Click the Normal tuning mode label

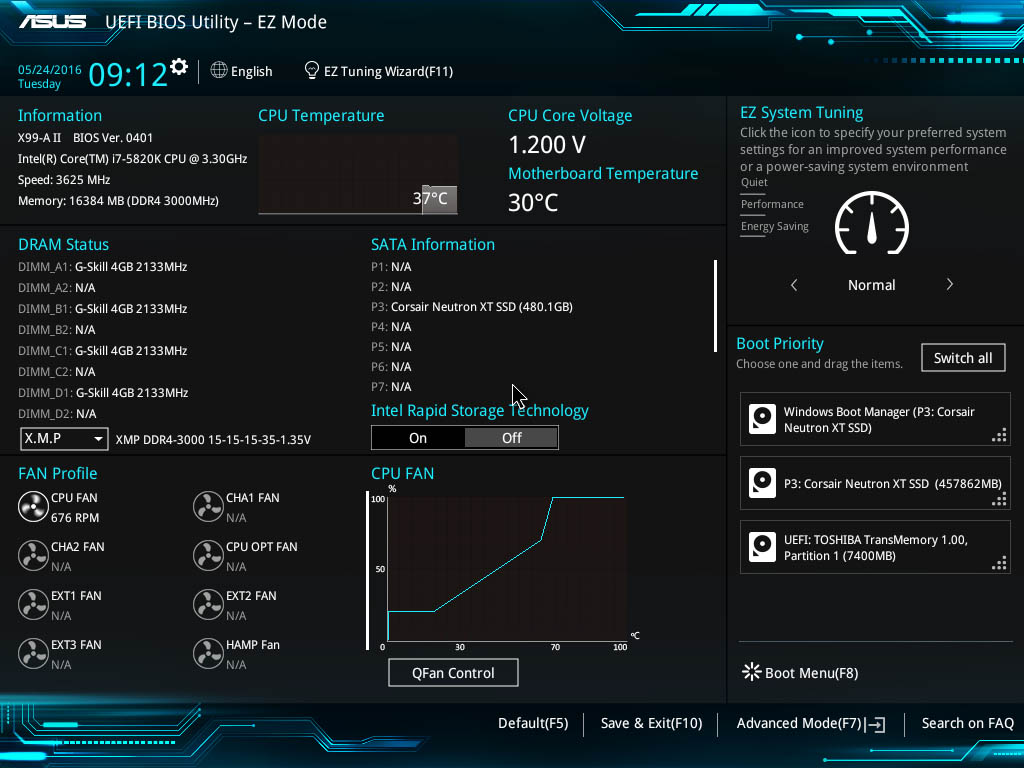(x=871, y=285)
